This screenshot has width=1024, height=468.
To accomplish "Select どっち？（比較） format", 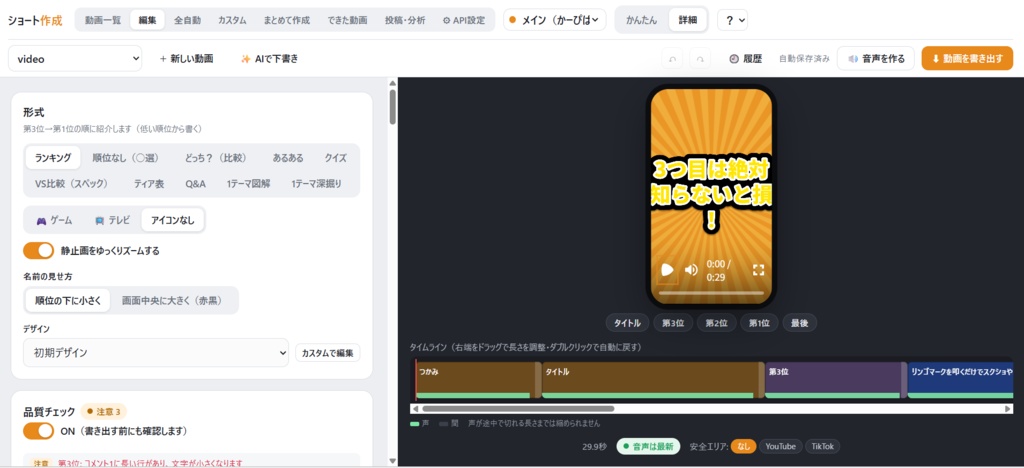I will point(216,158).
